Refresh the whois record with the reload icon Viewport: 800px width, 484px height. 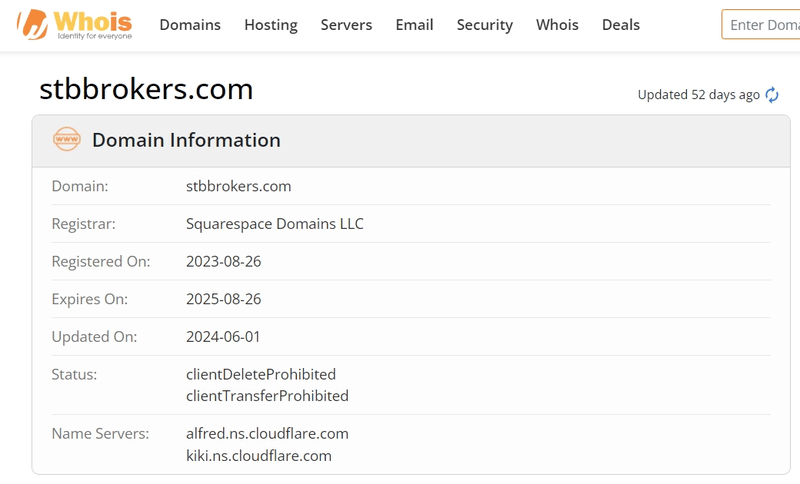772,95
